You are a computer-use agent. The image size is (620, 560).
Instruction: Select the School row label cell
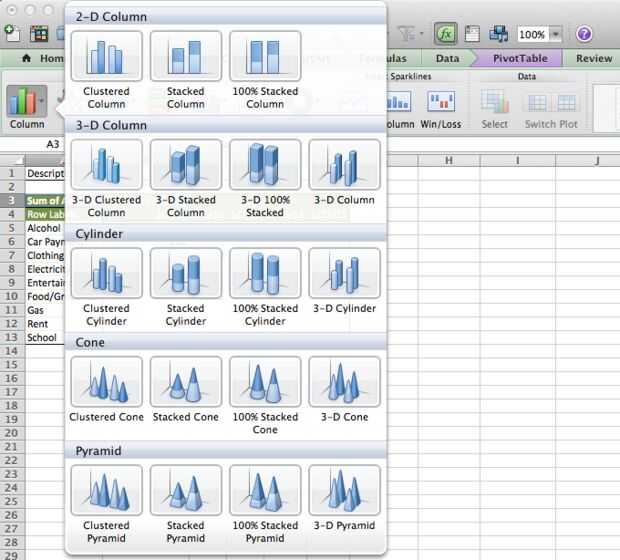pos(45,338)
